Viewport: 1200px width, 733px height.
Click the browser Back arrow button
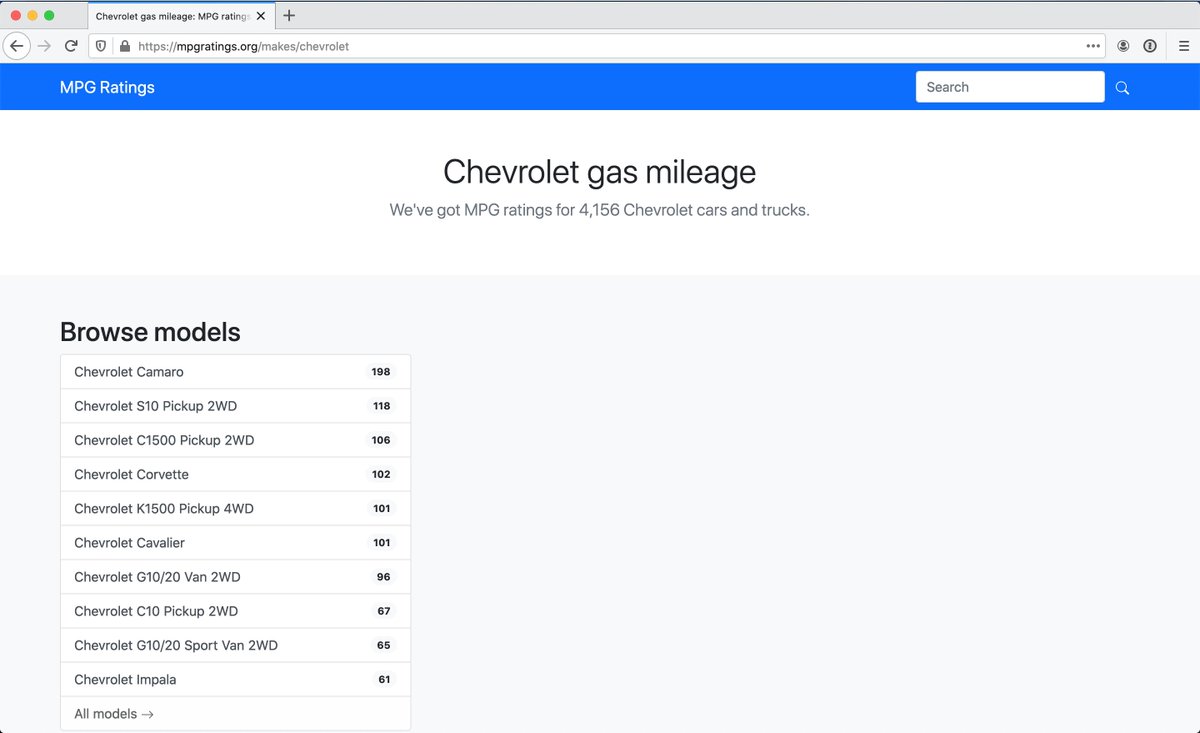coord(17,46)
